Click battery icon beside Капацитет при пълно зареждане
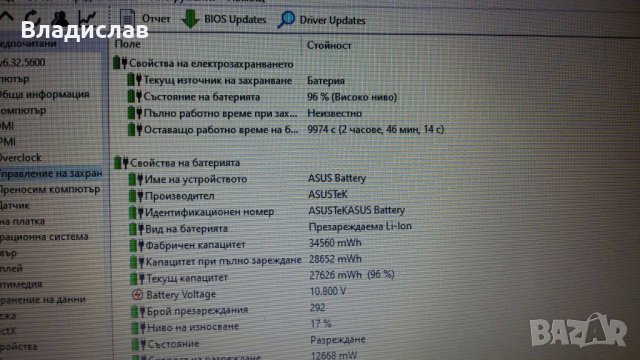The height and width of the screenshot is (360, 640). coord(138,262)
